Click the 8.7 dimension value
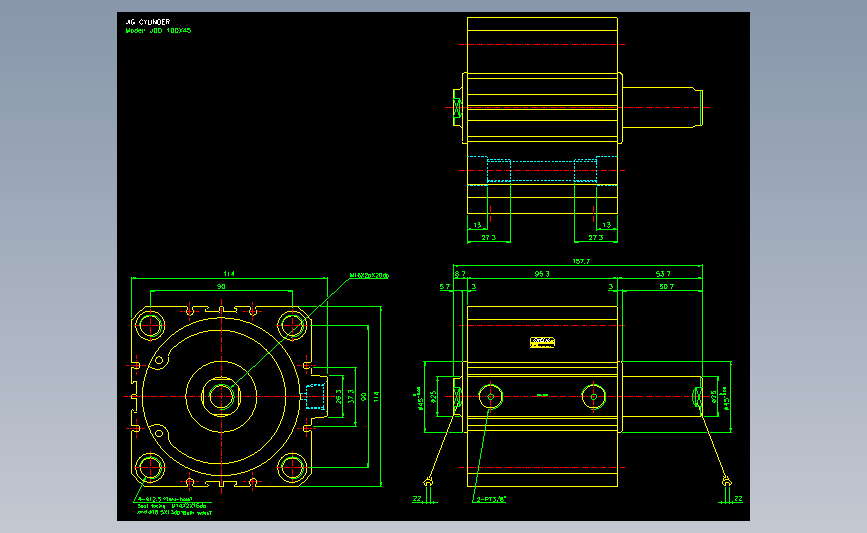 [460, 274]
